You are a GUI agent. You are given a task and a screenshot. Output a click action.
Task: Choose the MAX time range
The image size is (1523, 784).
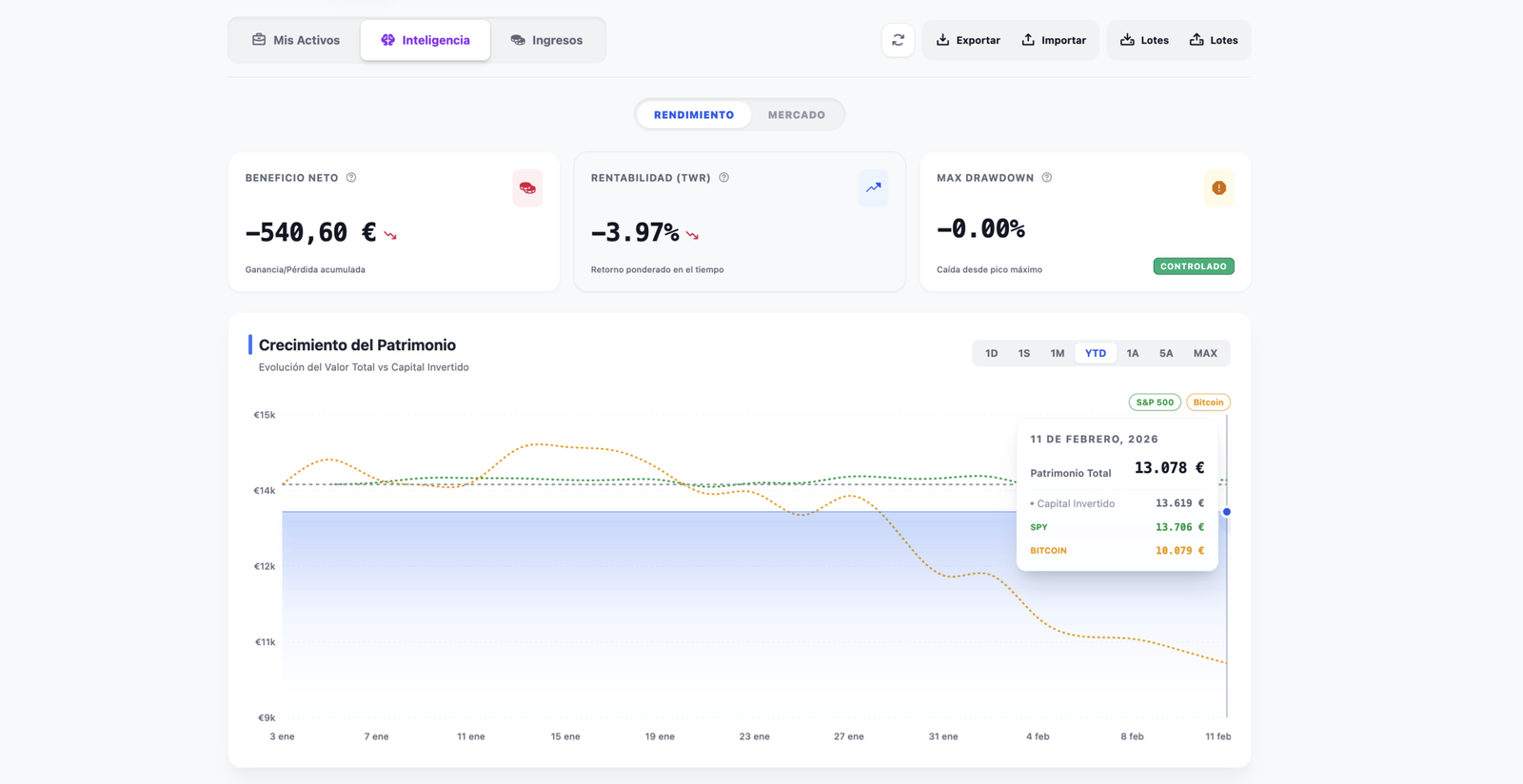click(1205, 353)
